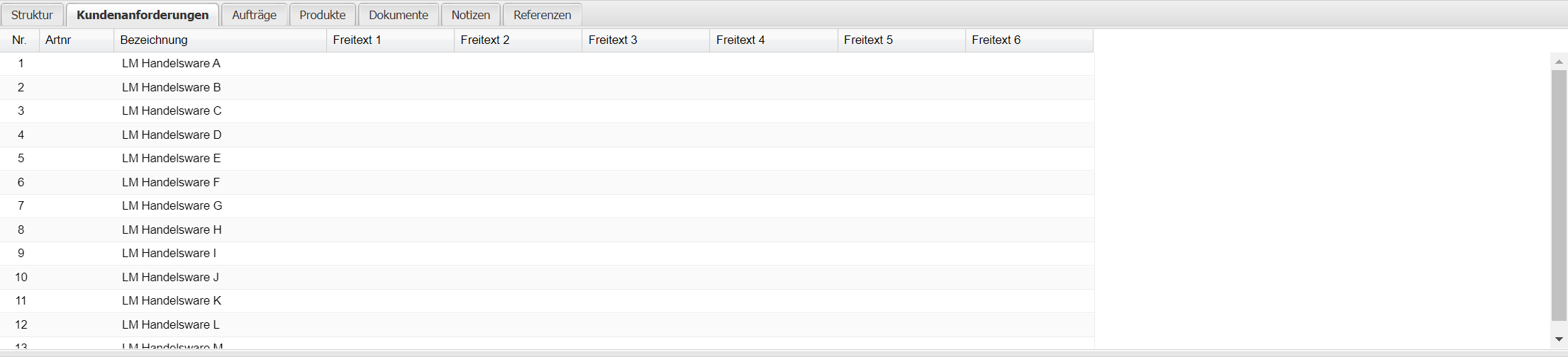Select the LM Handelsware E row
The image size is (1568, 357).
click(171, 159)
